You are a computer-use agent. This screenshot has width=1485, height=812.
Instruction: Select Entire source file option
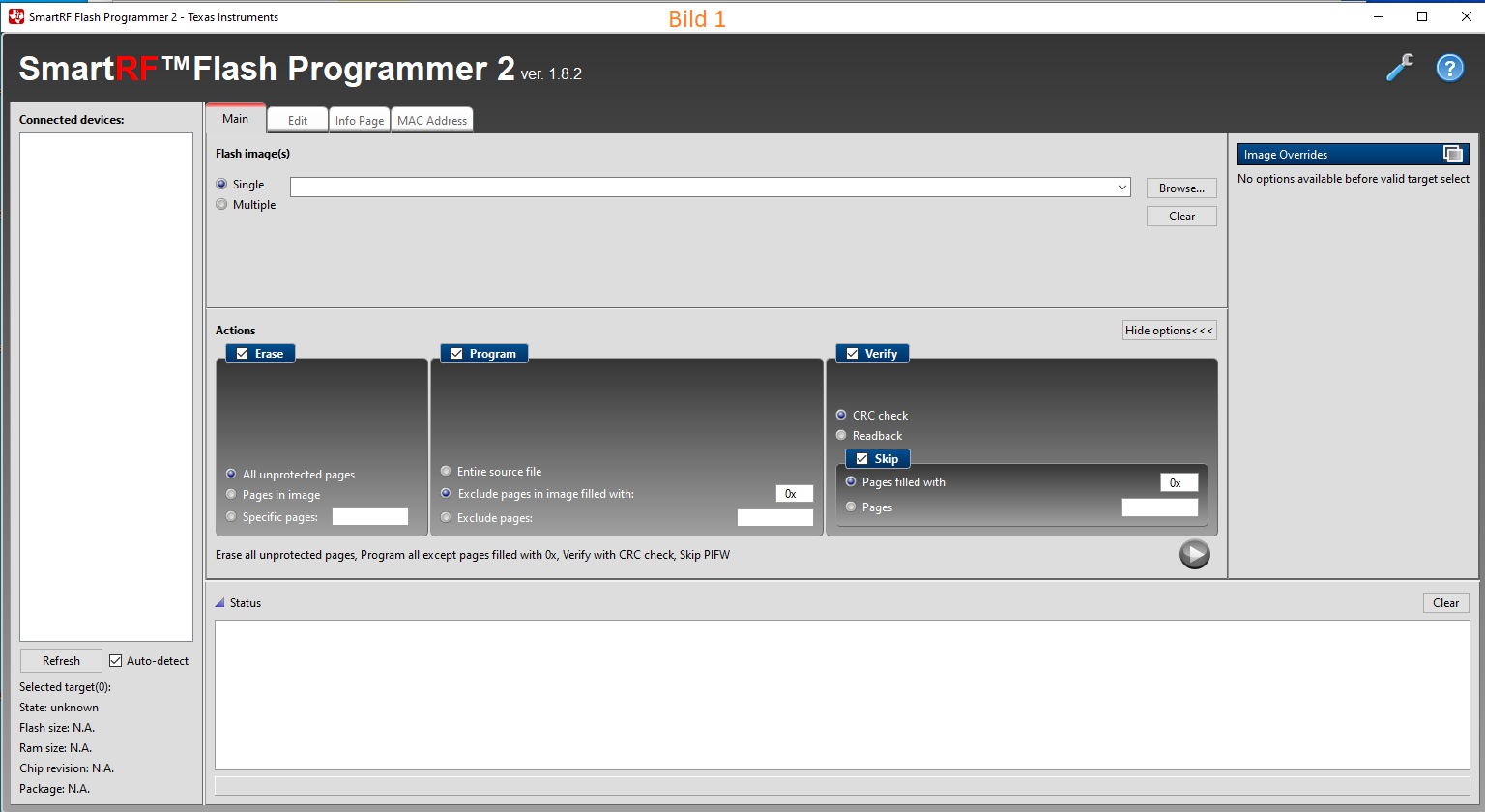point(446,471)
